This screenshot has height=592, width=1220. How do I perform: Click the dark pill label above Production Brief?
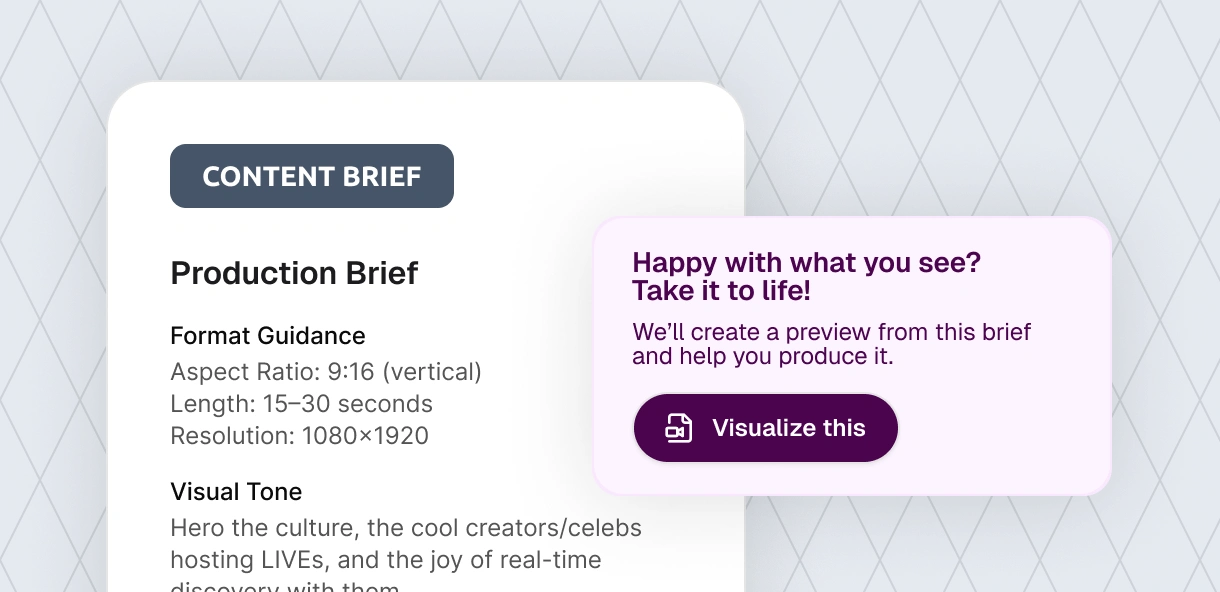311,175
